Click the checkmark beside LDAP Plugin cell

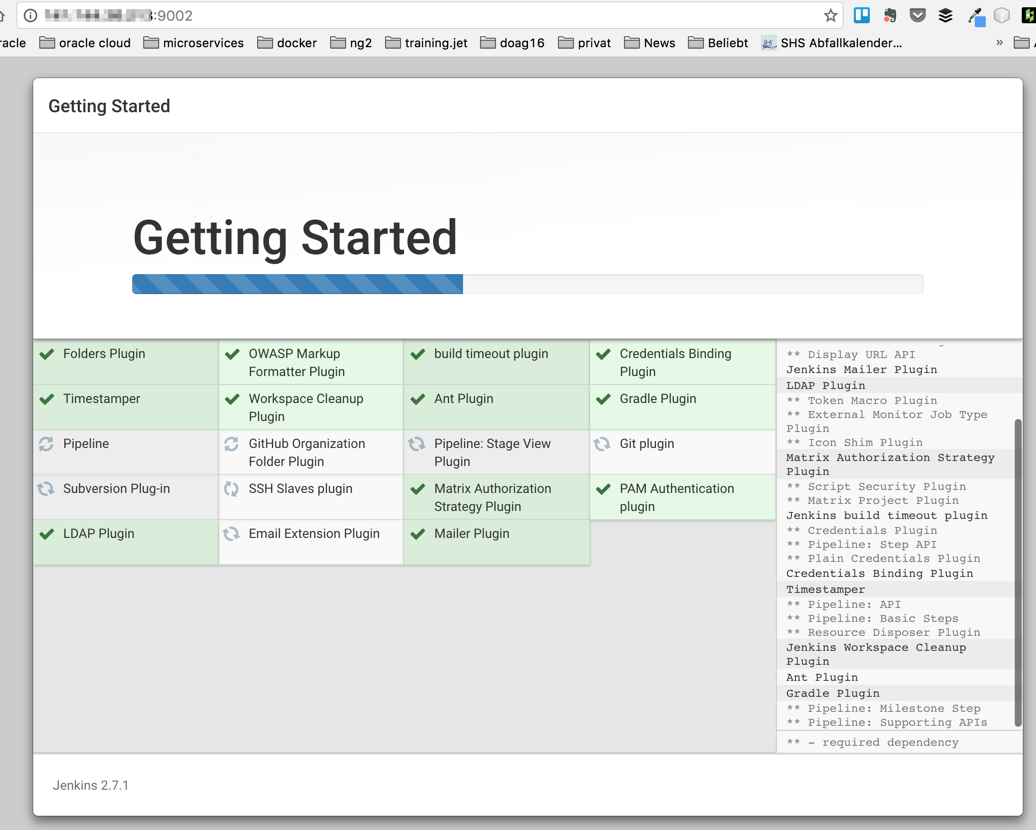click(x=46, y=534)
